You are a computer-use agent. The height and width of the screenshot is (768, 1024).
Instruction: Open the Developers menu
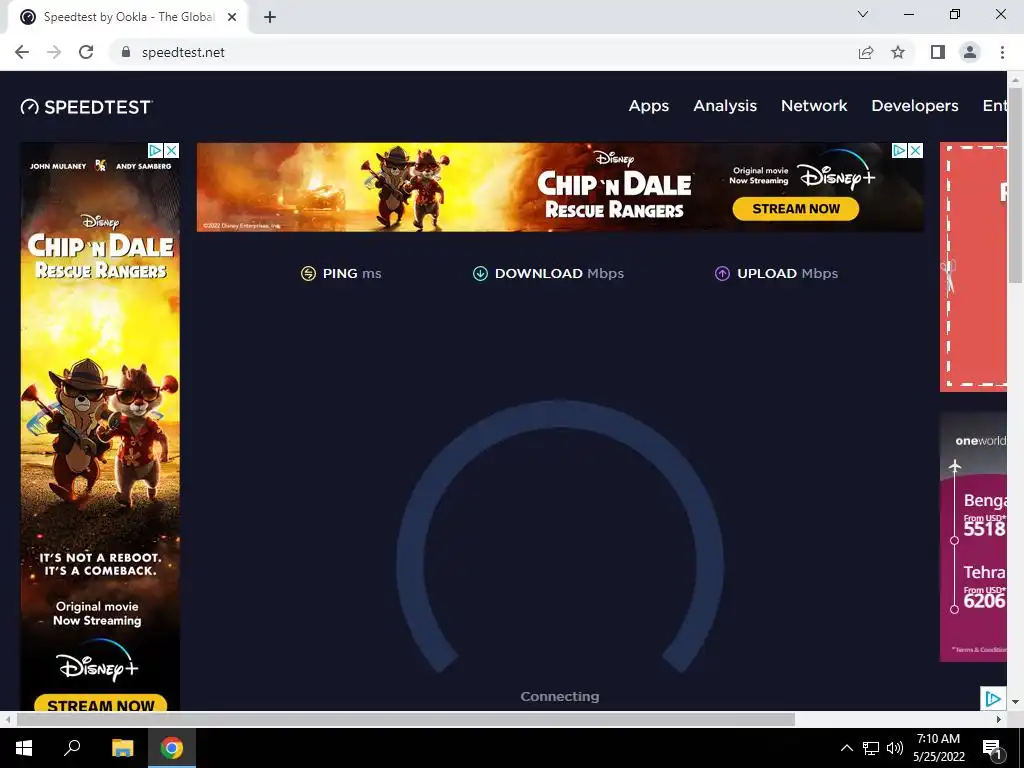tap(915, 106)
